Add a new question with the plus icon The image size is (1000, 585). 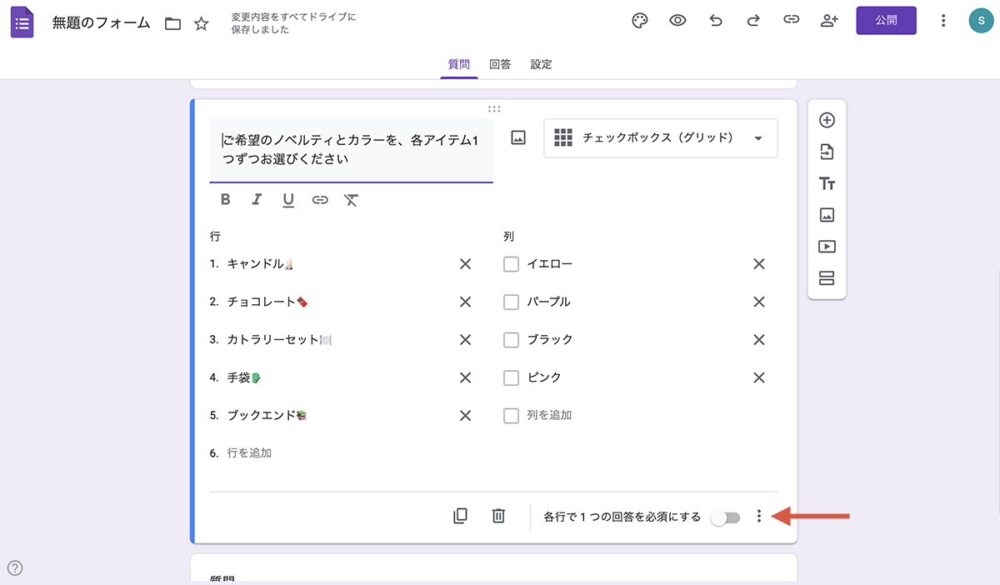coord(827,119)
